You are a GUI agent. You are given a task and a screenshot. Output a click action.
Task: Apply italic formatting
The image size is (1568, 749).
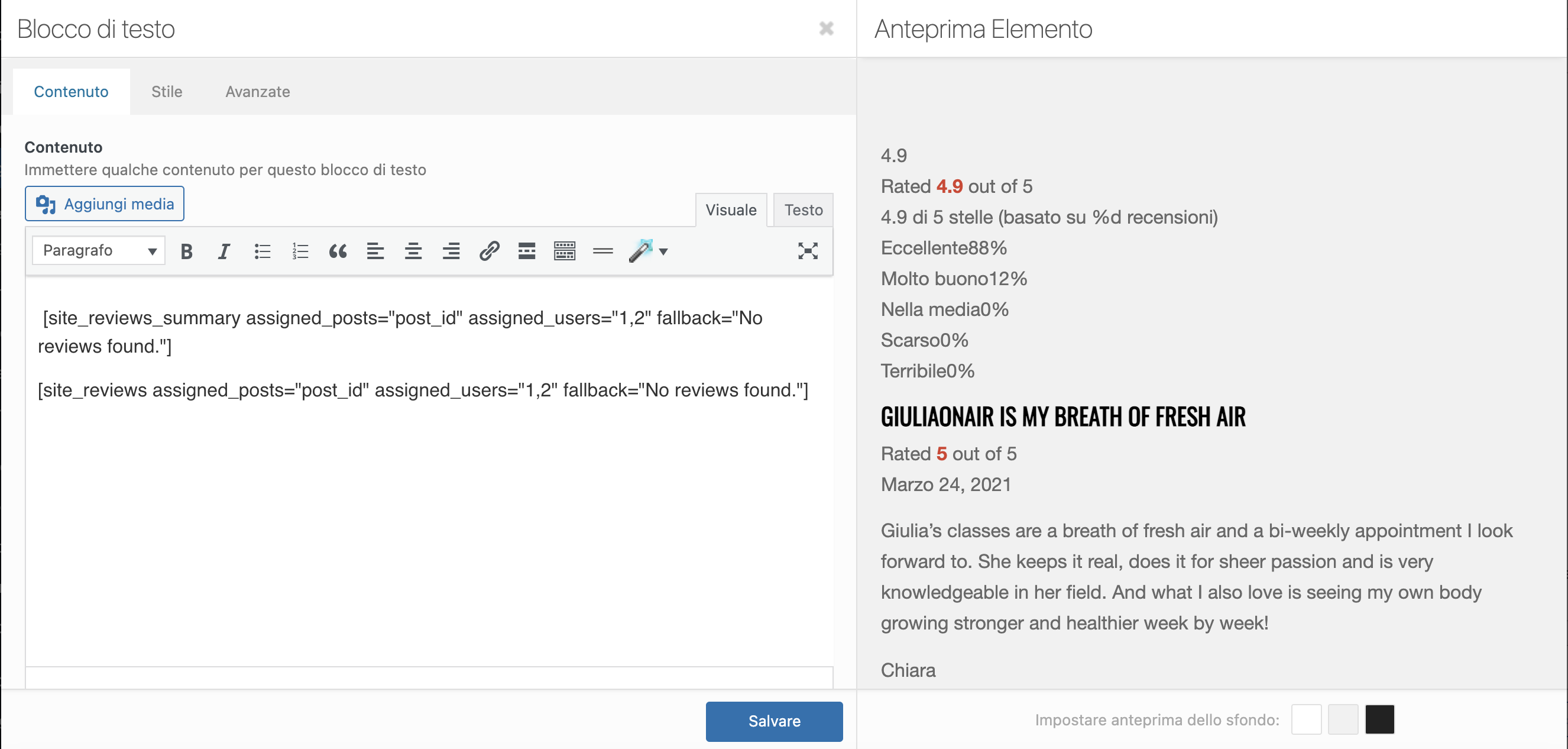(x=224, y=251)
